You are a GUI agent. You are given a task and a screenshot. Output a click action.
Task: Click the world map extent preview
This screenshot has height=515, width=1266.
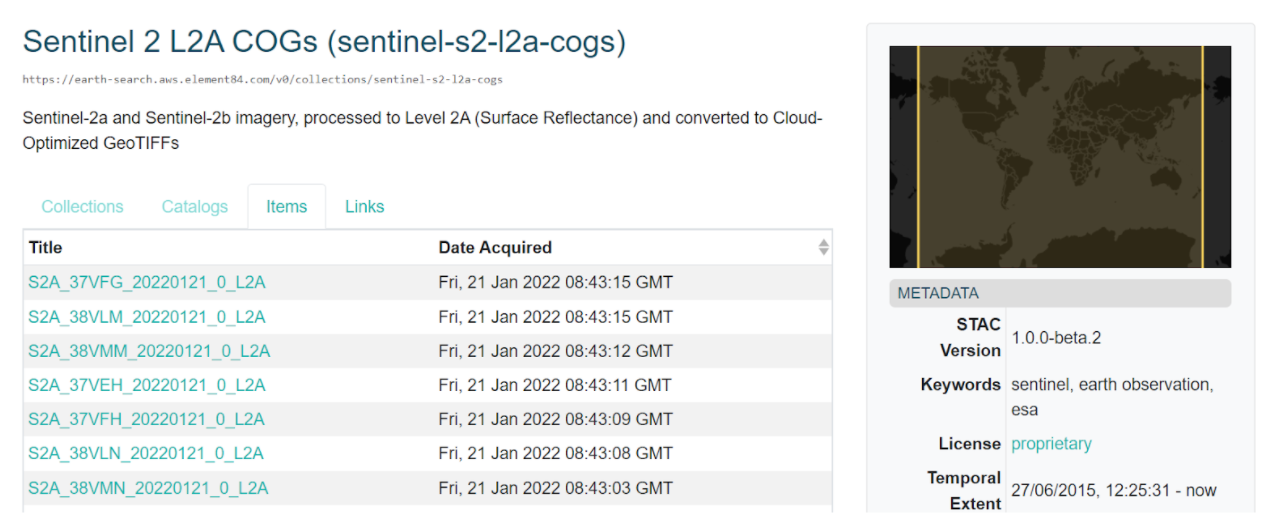[1060, 157]
